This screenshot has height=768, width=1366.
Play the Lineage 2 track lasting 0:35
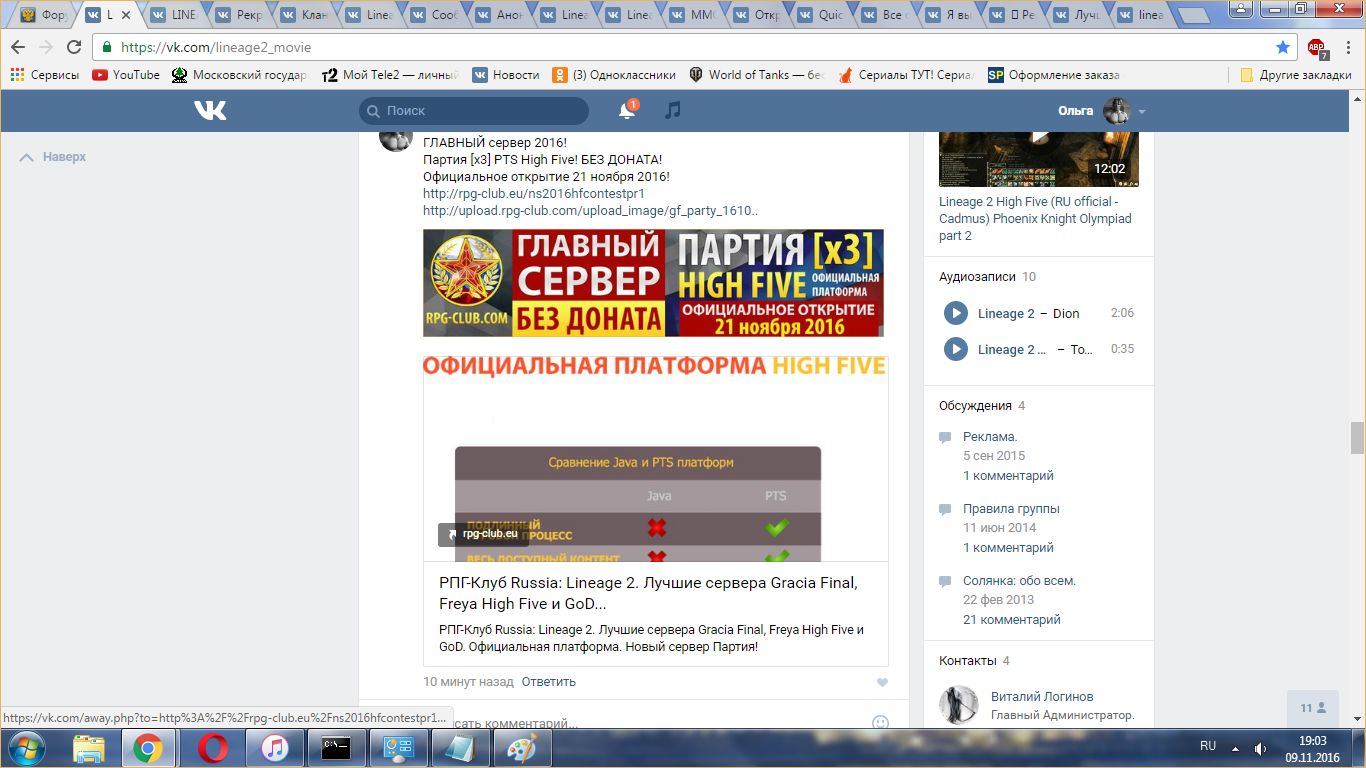tap(956, 349)
